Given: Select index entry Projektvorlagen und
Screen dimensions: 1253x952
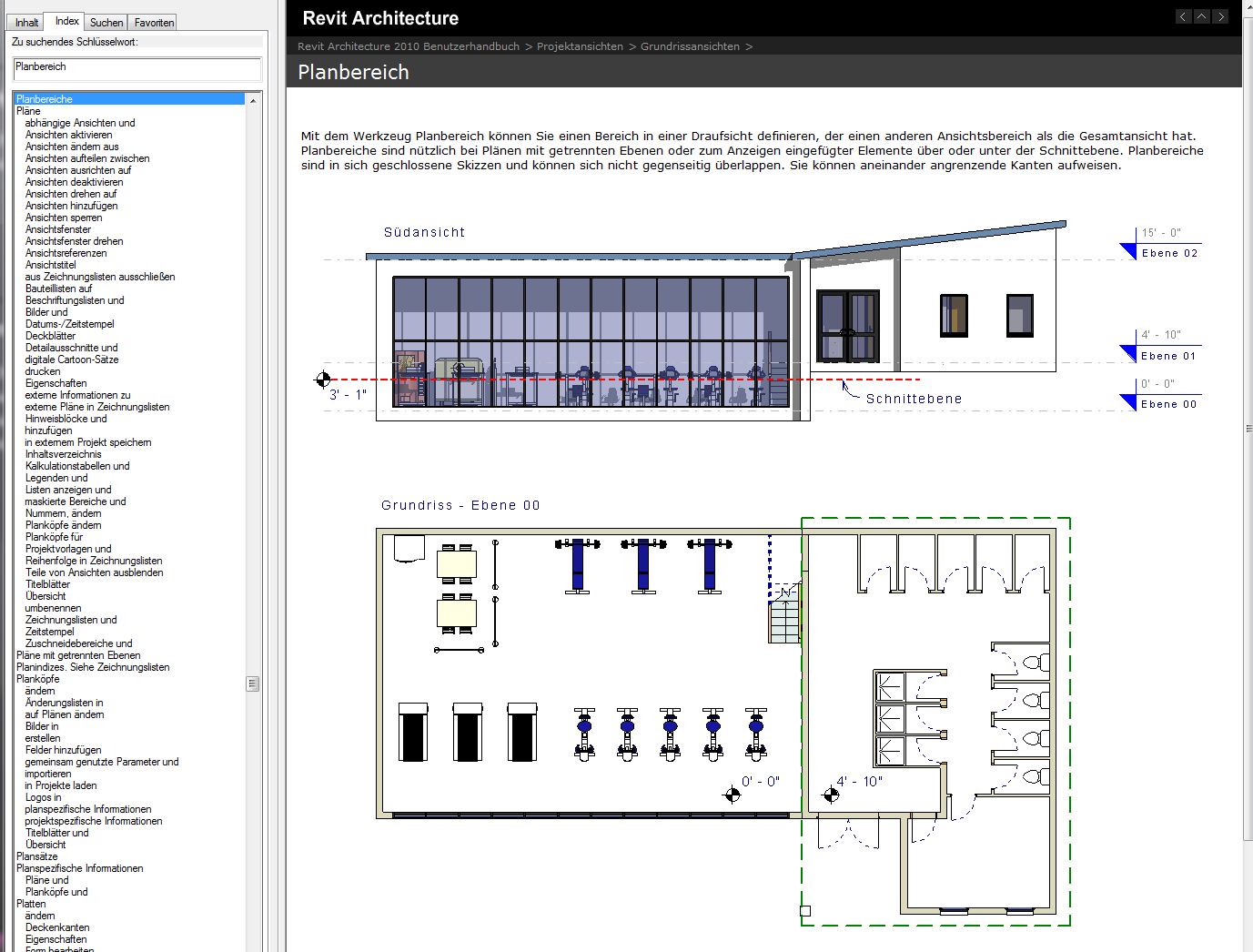Looking at the screenshot, I should pos(68,549).
